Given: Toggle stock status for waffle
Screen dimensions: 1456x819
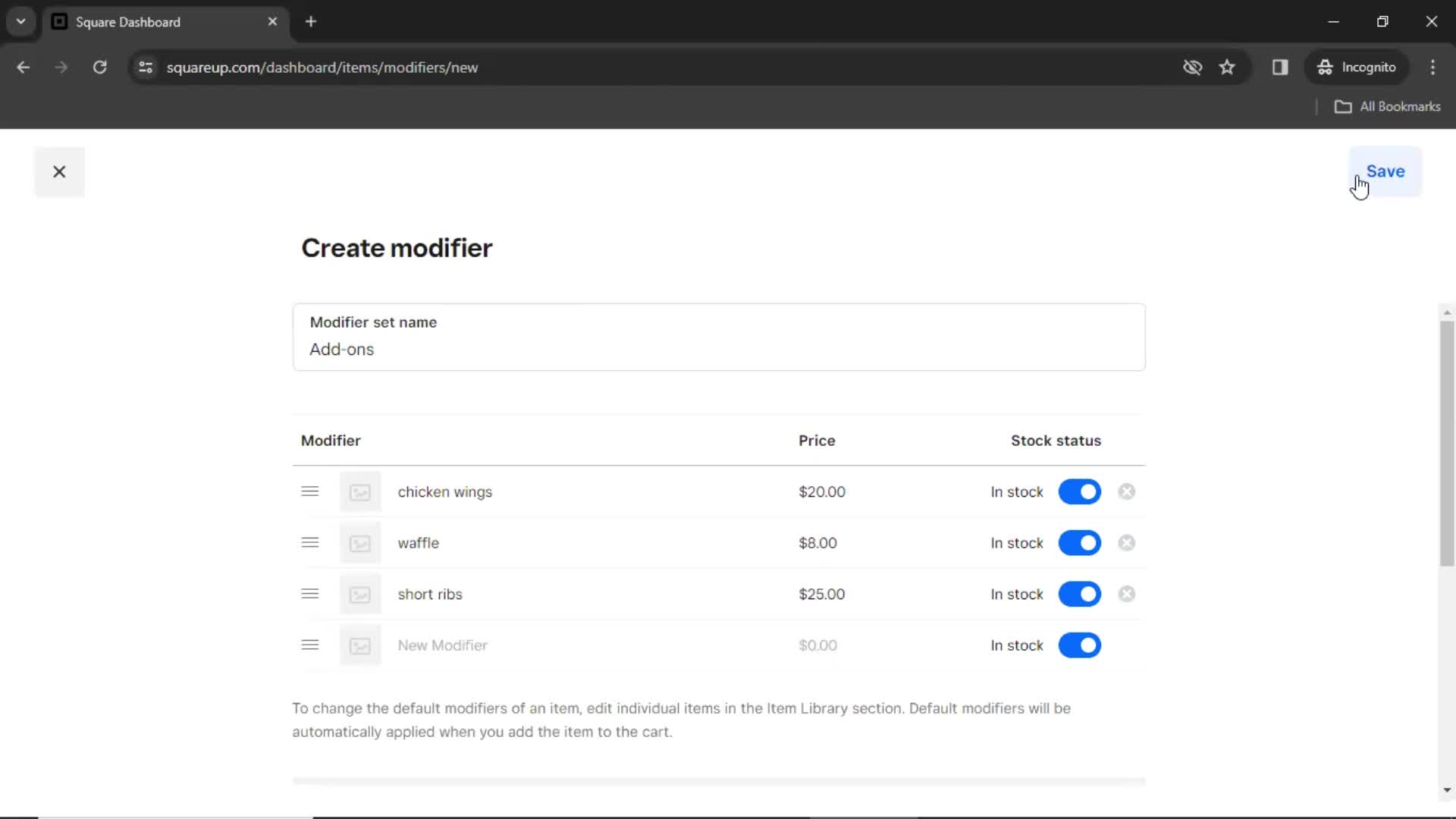Looking at the screenshot, I should coord(1079,543).
